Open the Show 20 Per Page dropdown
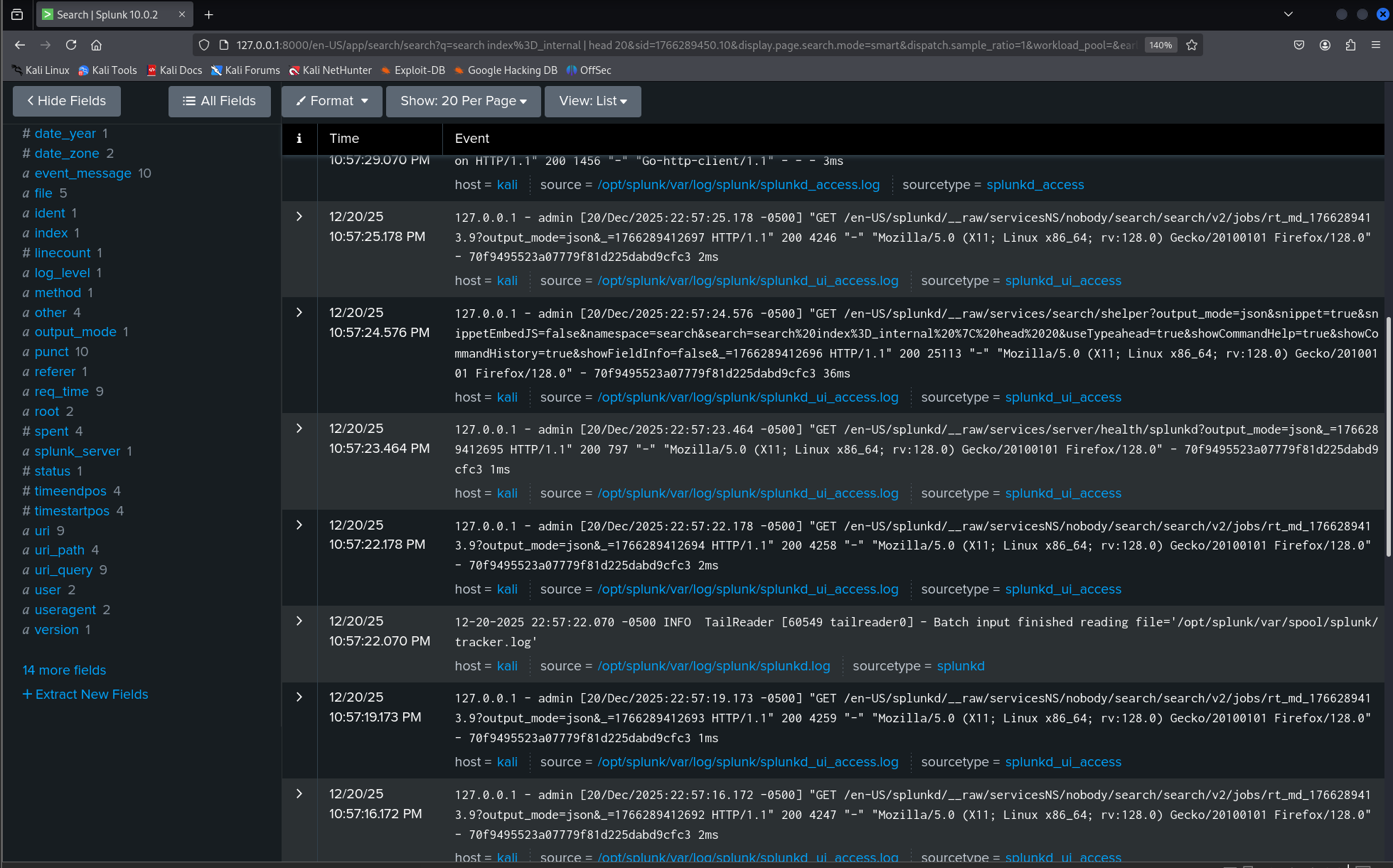This screenshot has height=868, width=1393. [463, 101]
